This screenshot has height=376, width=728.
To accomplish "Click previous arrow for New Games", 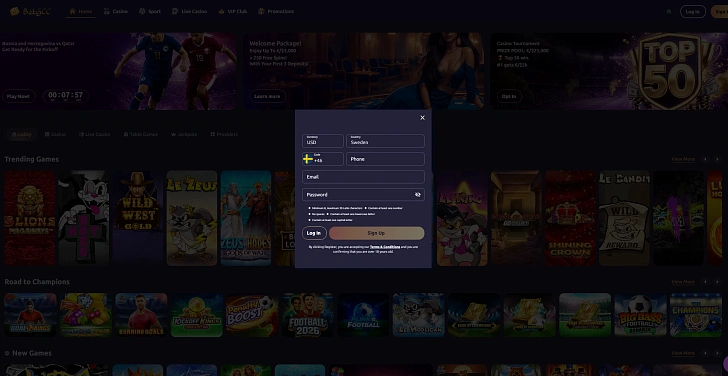I will 705,353.
